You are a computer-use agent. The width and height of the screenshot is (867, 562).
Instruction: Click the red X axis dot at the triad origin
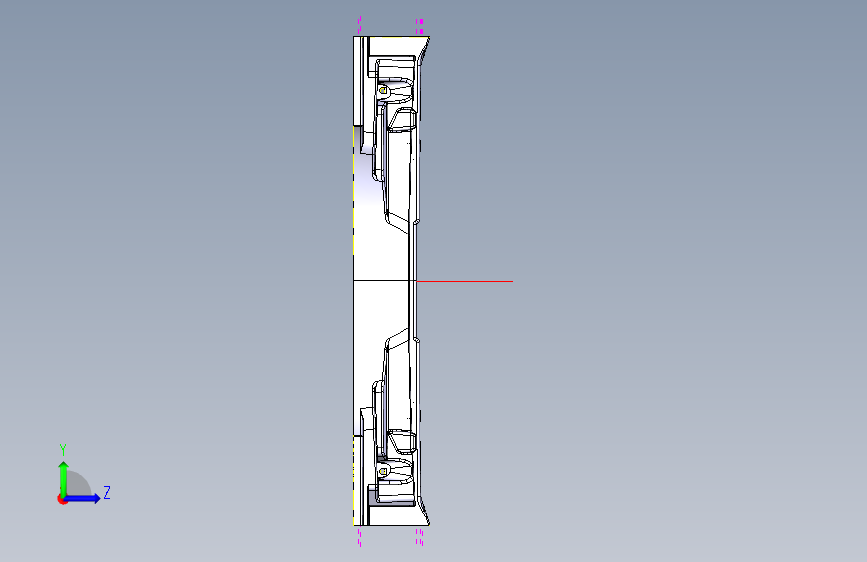click(x=62, y=499)
